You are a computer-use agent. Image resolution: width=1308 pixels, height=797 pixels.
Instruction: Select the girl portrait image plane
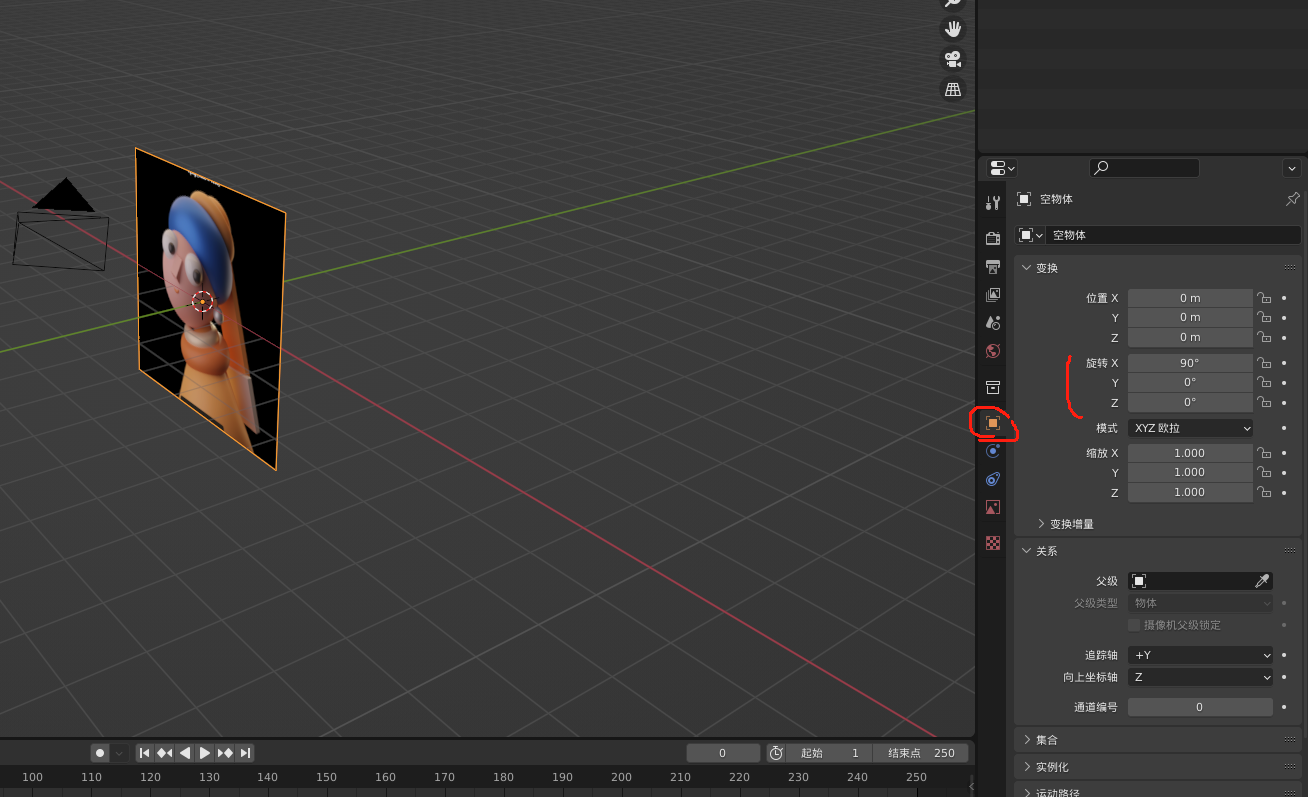[x=210, y=310]
